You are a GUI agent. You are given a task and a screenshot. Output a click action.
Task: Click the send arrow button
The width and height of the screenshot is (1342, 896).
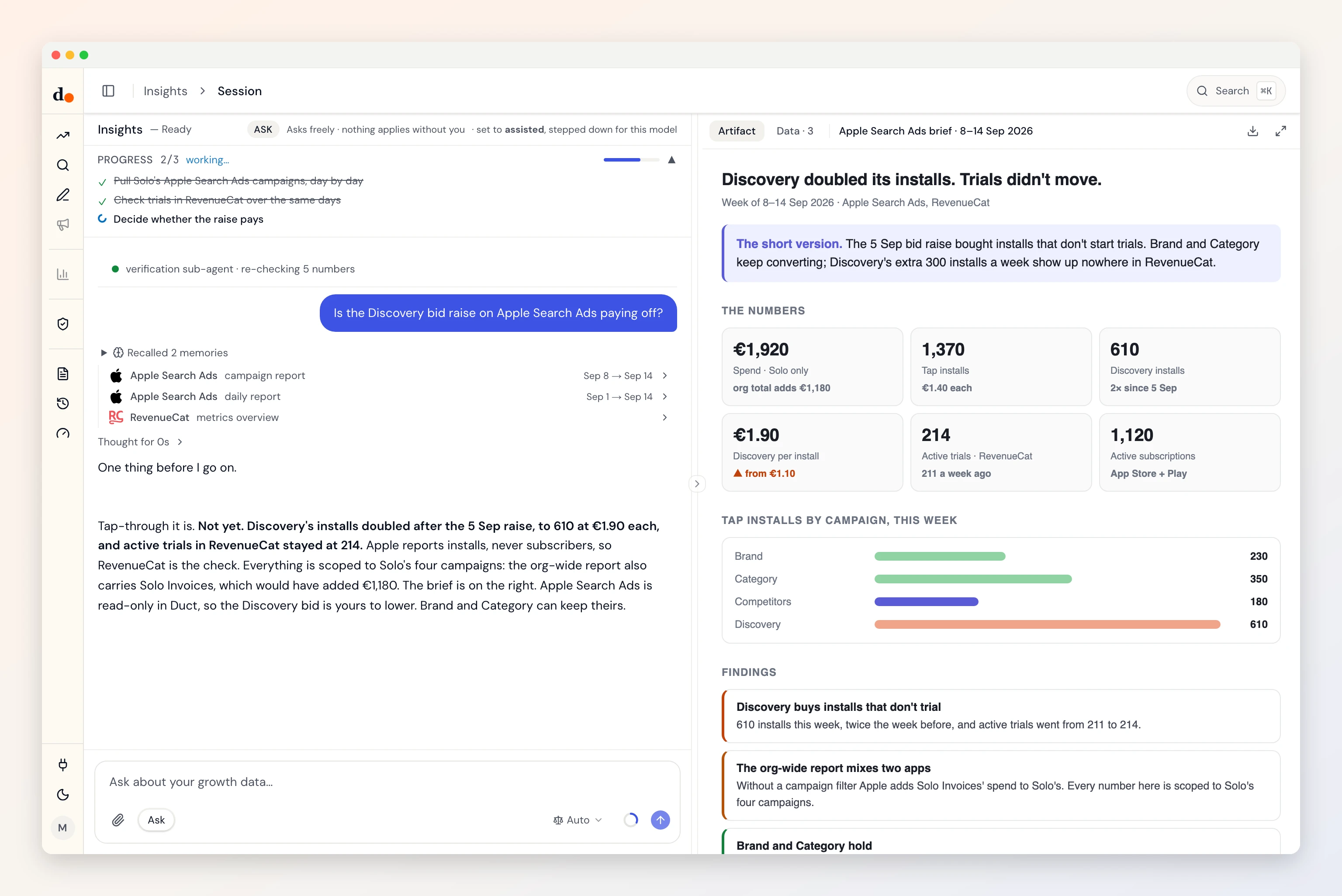(660, 820)
